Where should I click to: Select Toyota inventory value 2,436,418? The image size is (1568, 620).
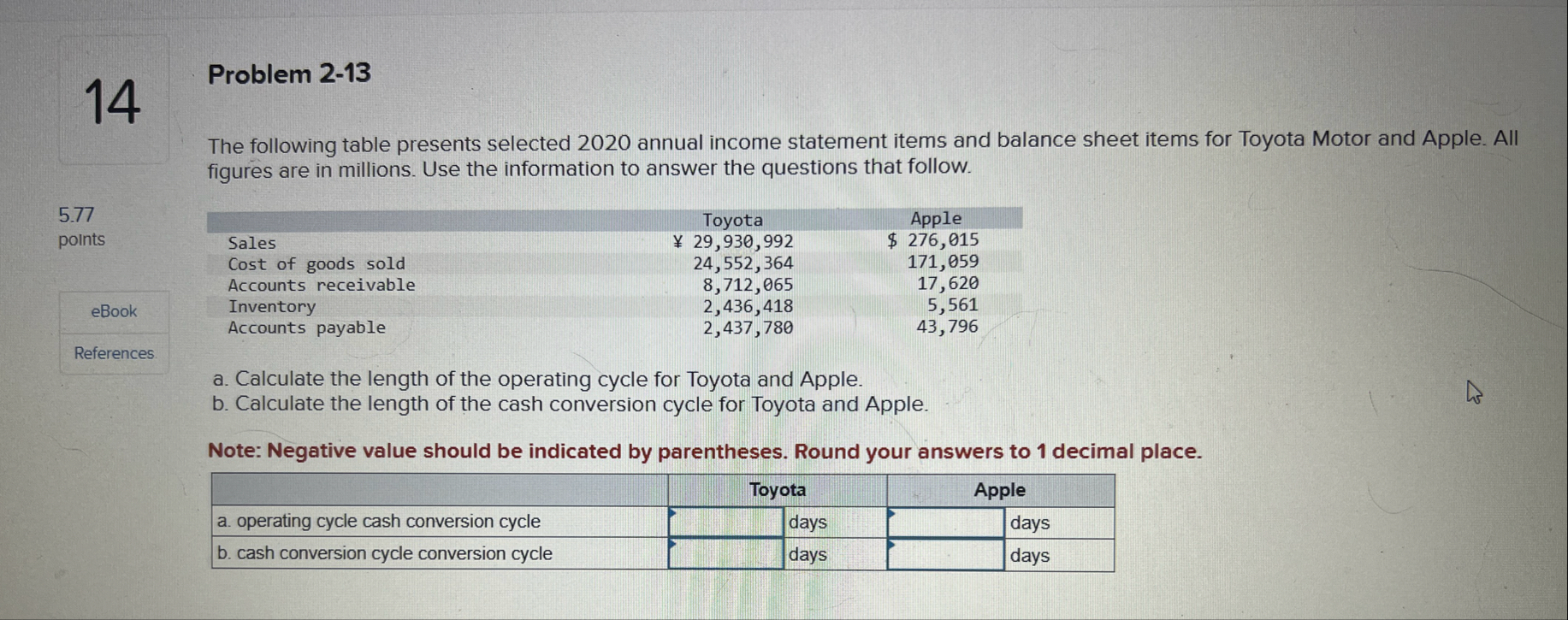click(748, 306)
